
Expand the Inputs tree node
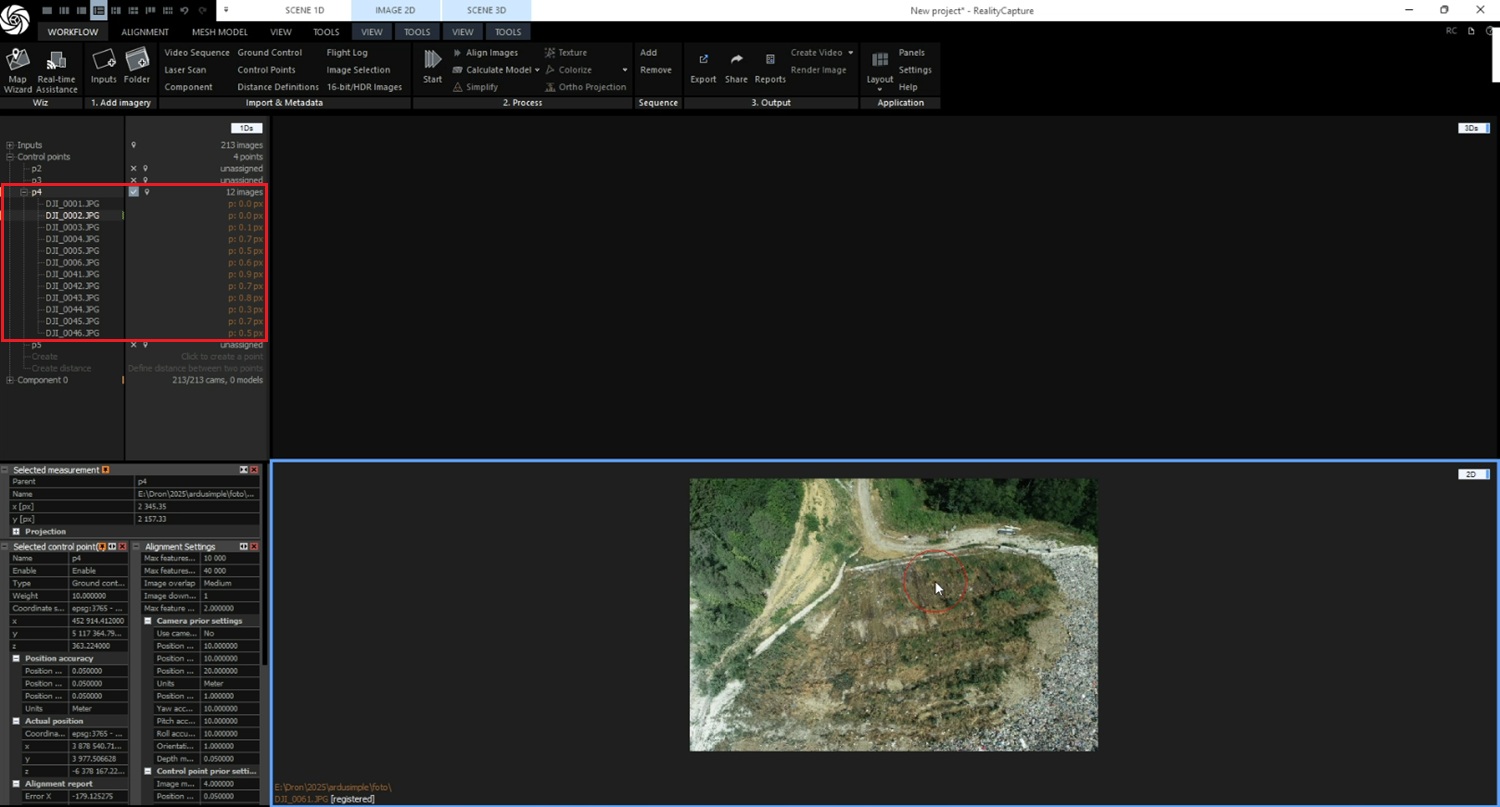pyautogui.click(x=10, y=146)
